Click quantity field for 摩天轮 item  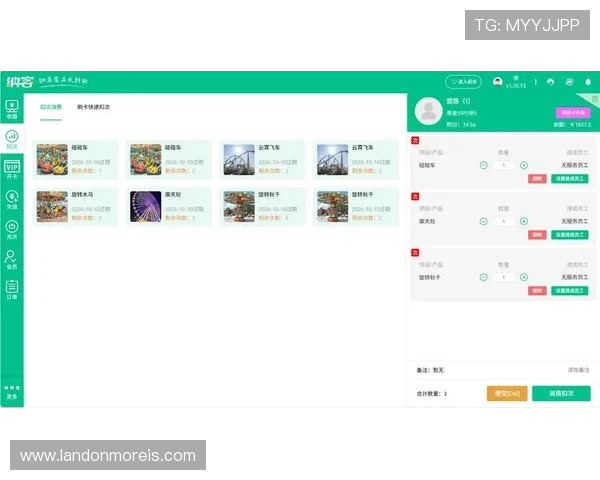click(504, 221)
